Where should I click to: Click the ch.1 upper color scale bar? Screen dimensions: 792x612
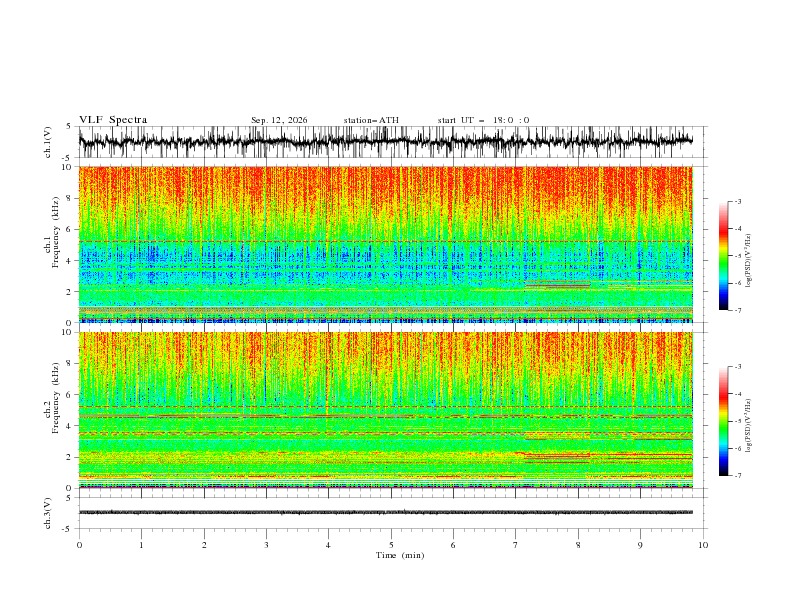coord(723,256)
